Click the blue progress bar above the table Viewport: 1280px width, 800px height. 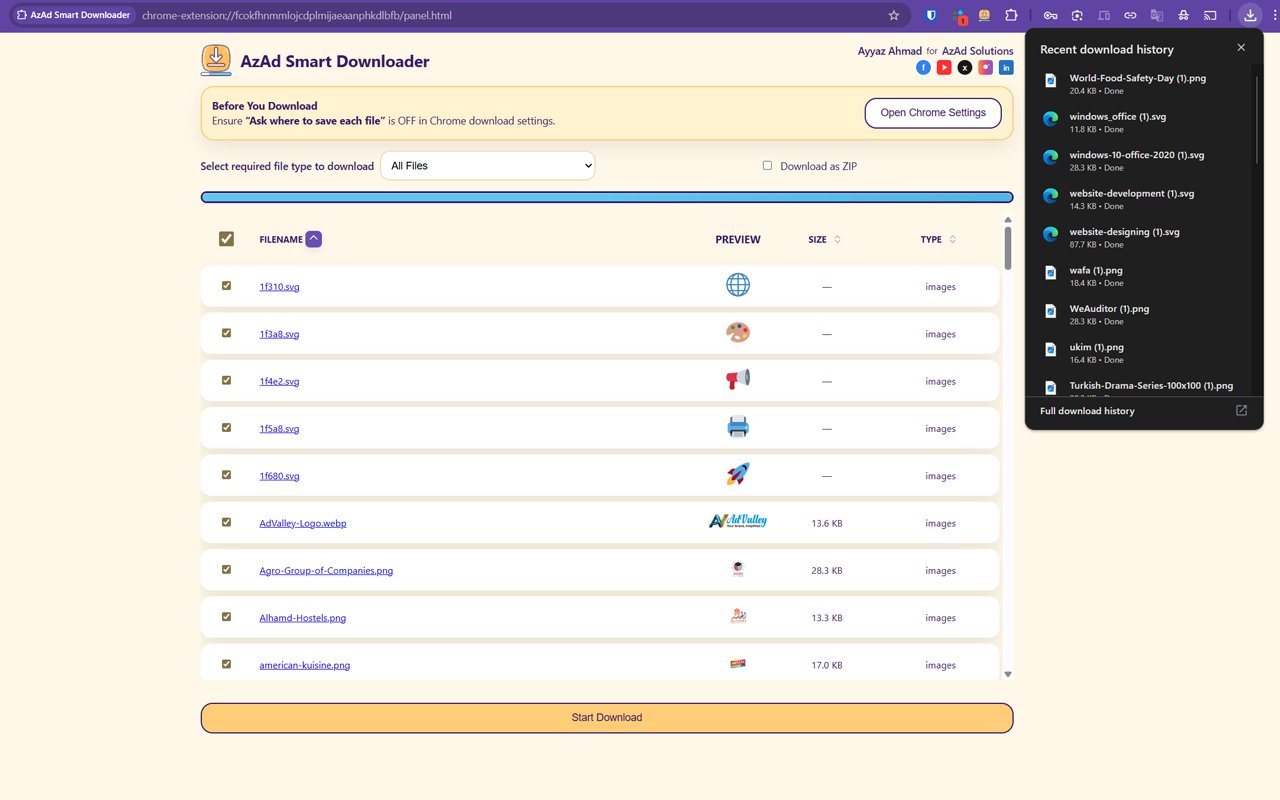(606, 196)
